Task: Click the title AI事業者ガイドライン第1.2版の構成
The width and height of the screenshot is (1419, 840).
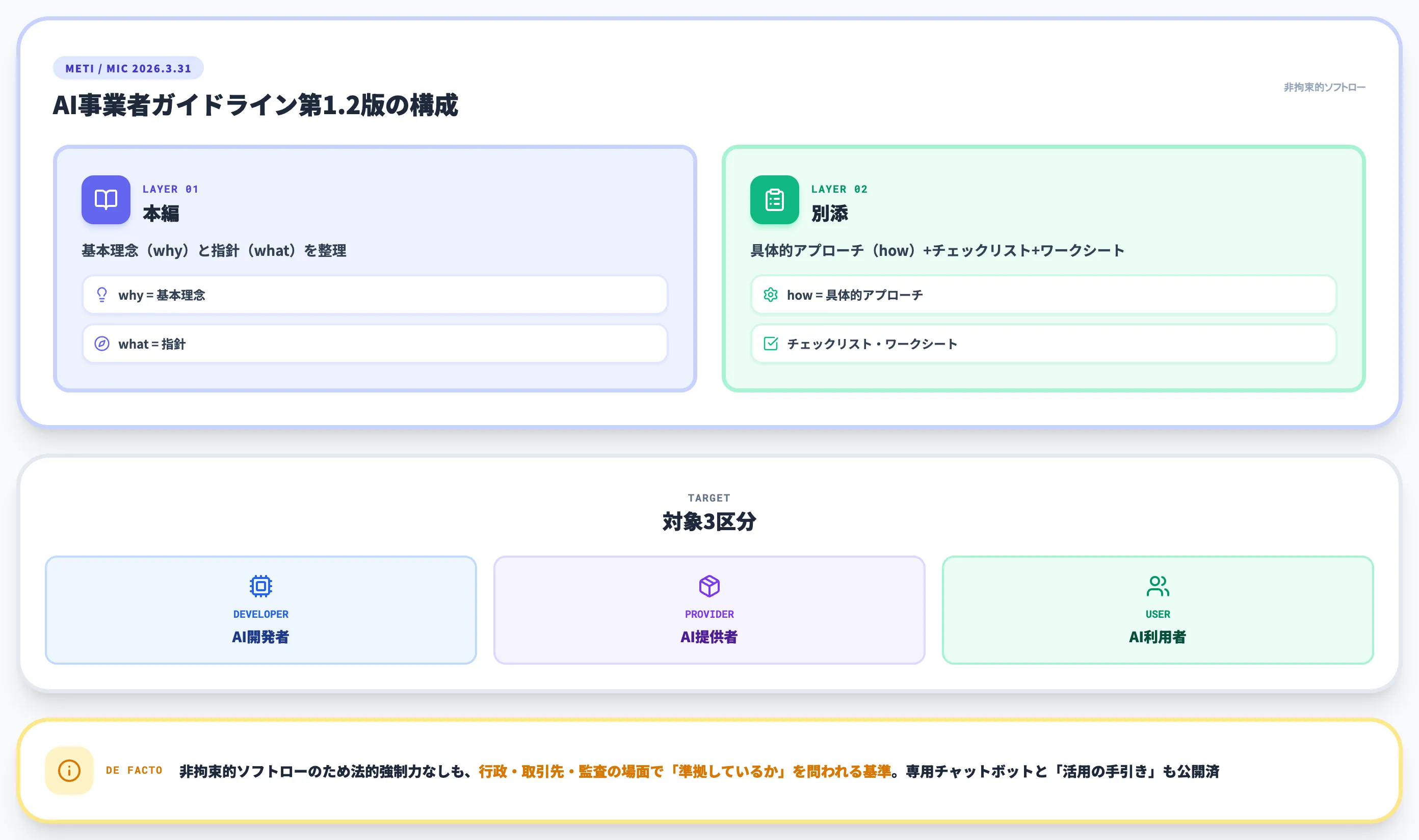Action: tap(255, 106)
